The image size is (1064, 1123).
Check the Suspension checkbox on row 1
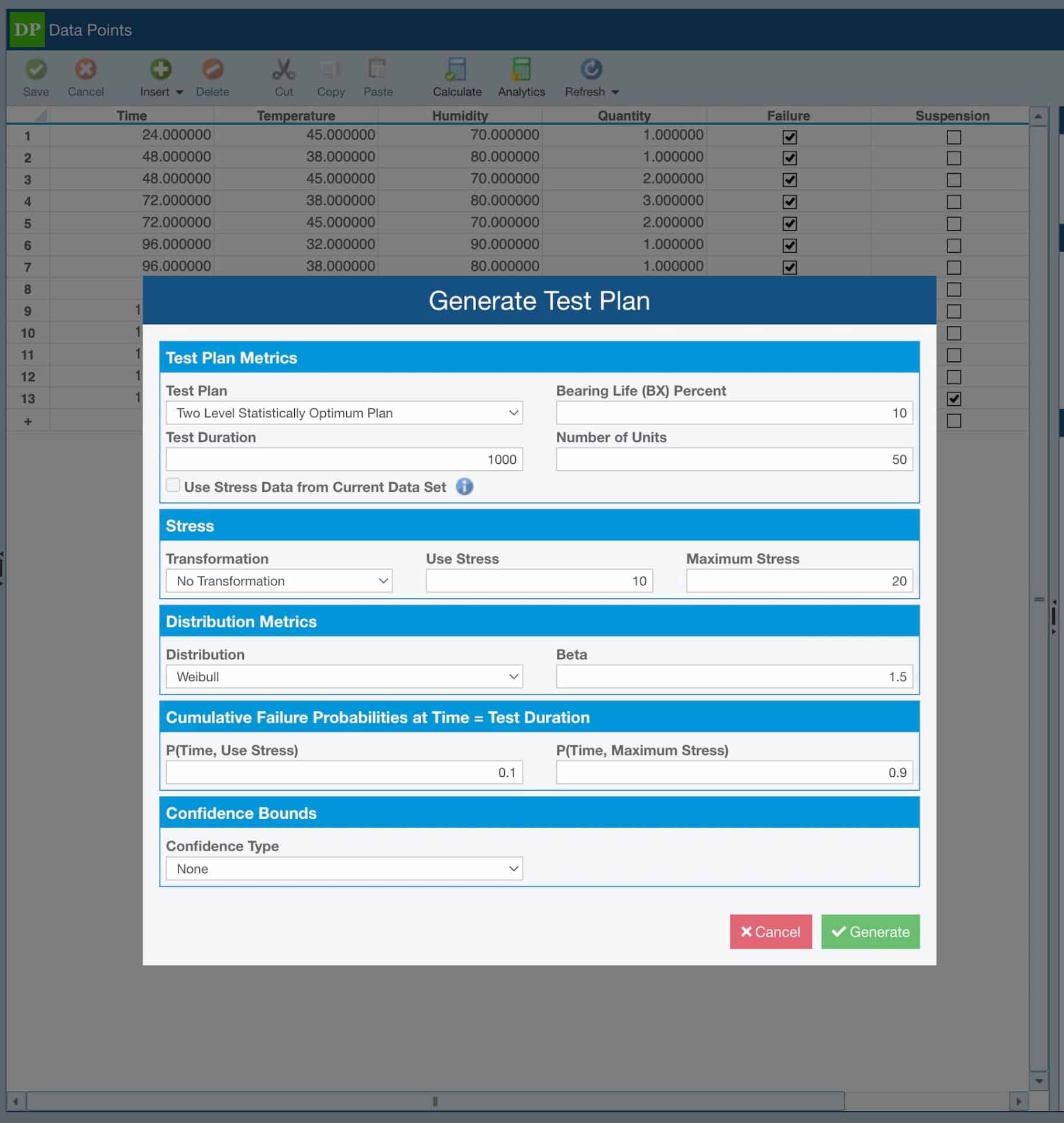[954, 136]
